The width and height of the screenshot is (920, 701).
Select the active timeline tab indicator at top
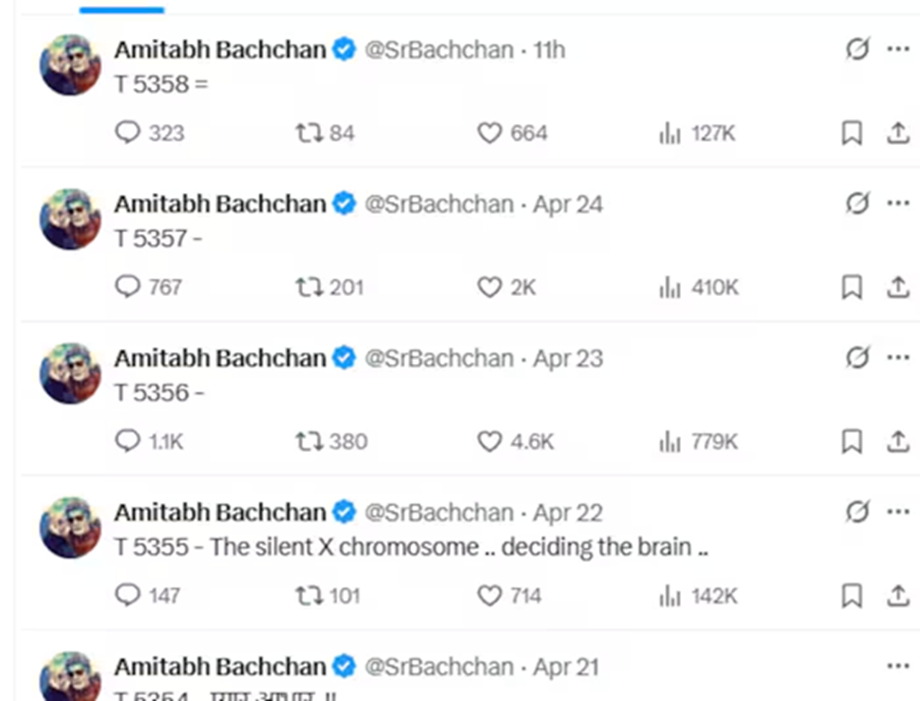click(x=121, y=10)
